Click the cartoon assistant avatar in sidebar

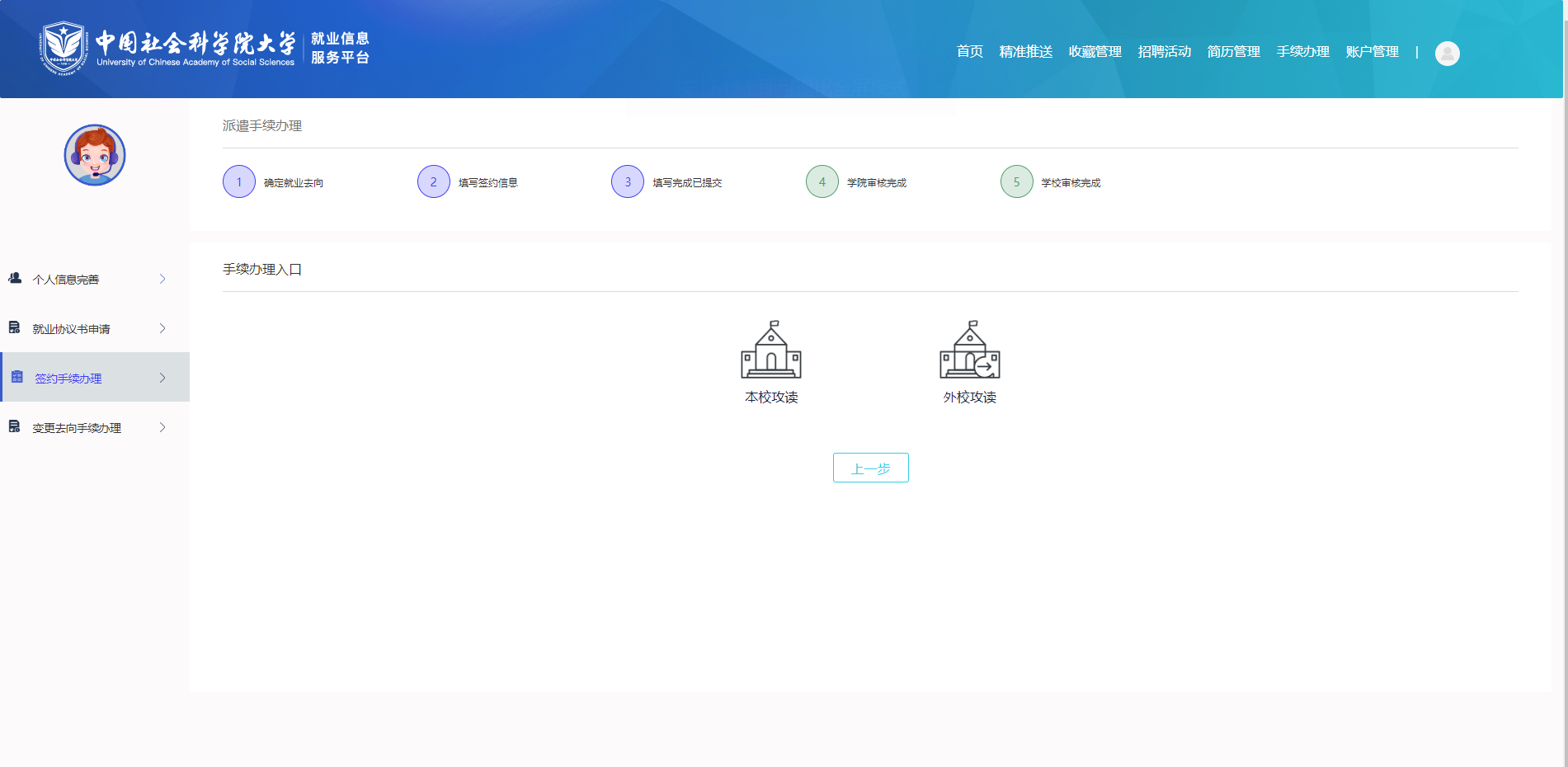[x=95, y=155]
